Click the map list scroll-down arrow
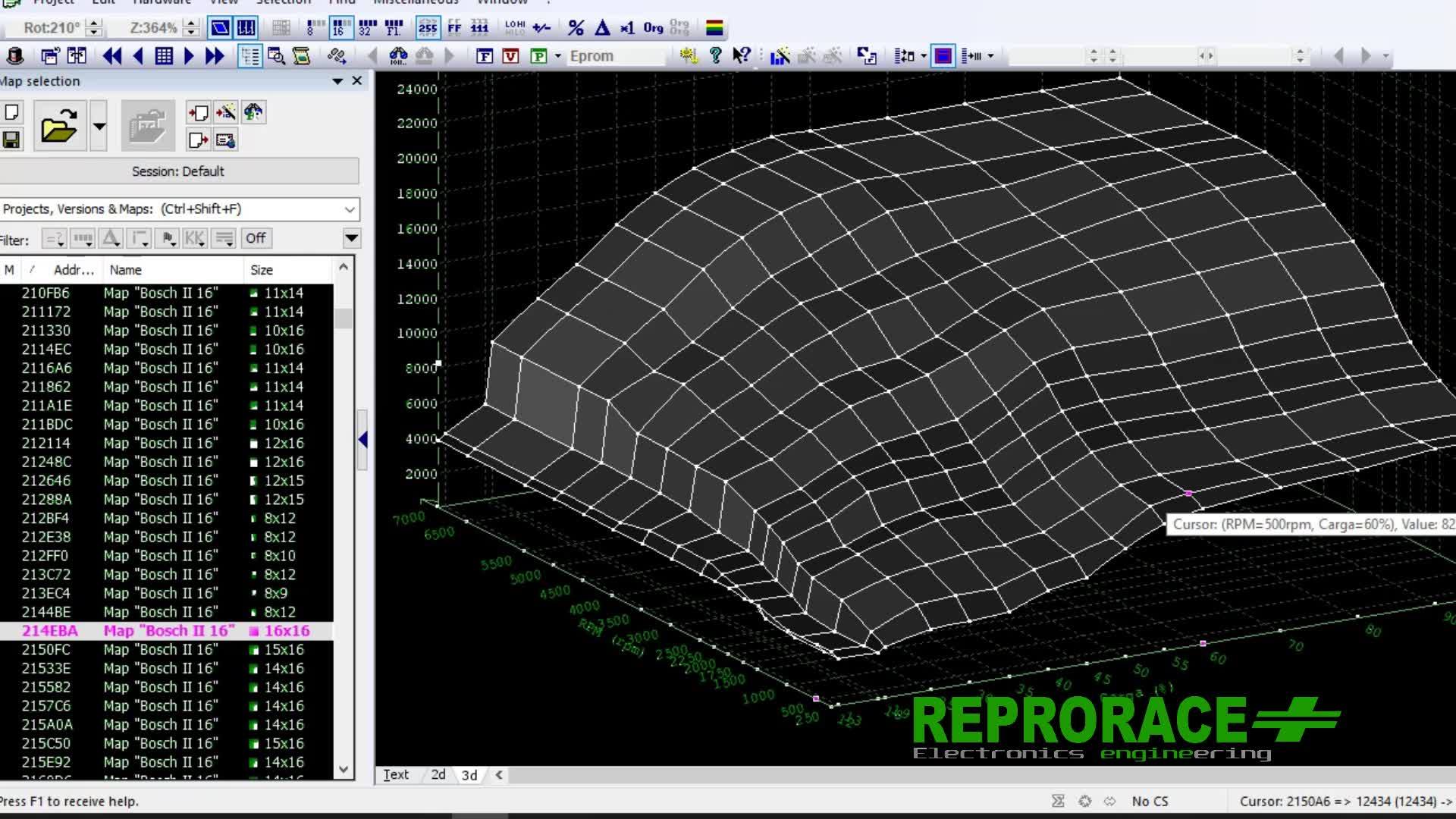Screen dimensions: 1456x819 pos(344,769)
